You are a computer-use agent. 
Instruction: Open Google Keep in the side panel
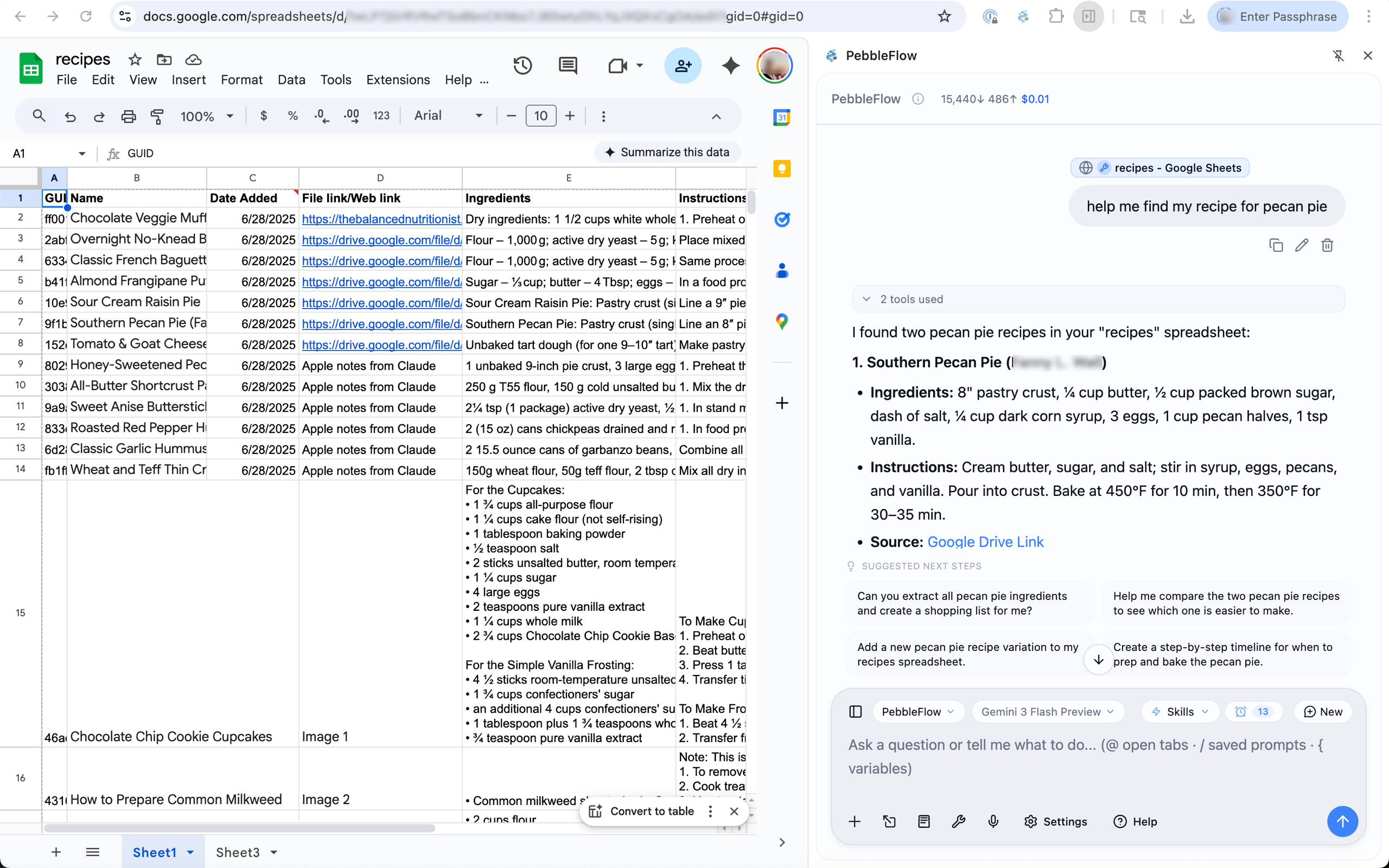pos(782,168)
